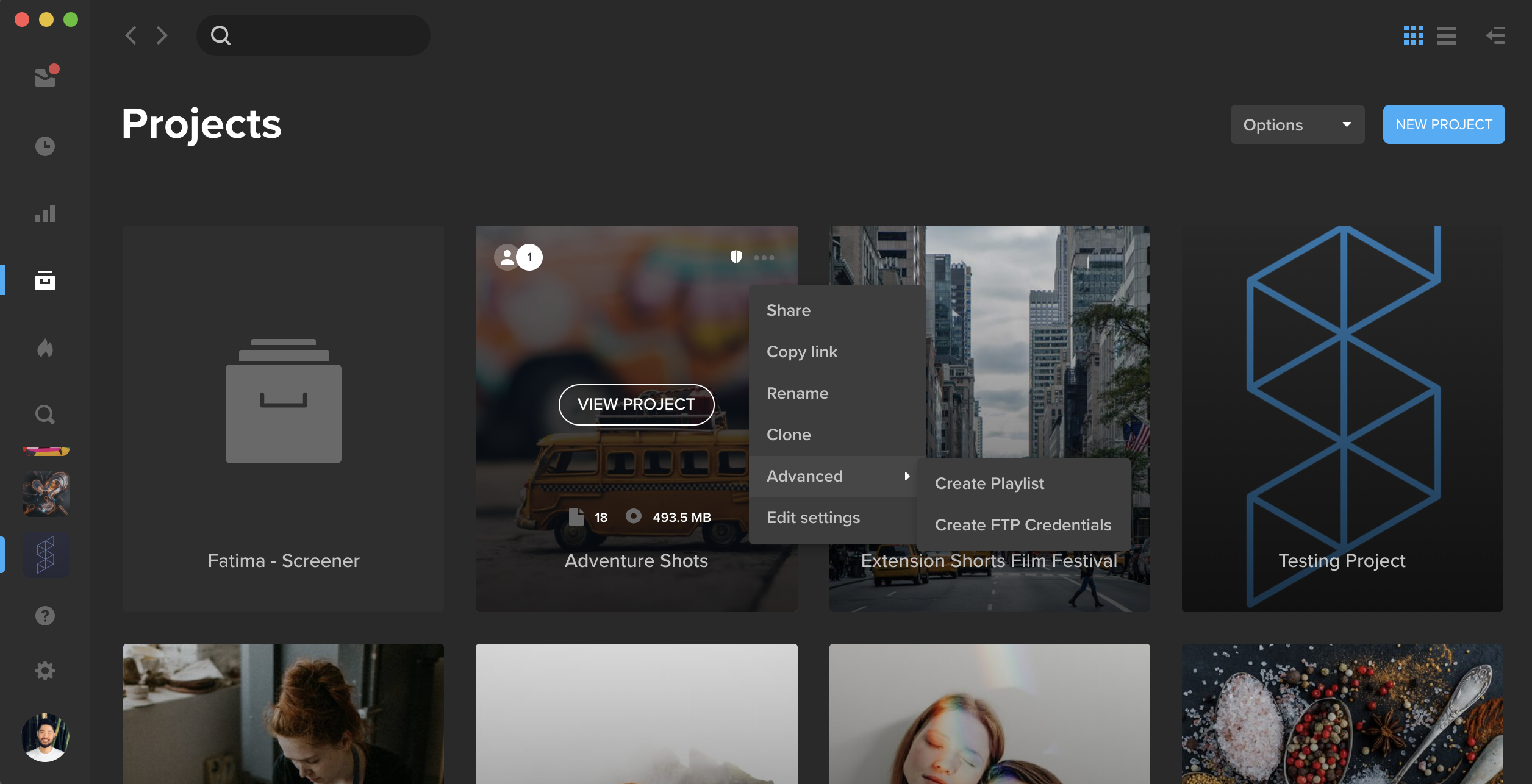Open the recent activity clock icon

[45, 146]
